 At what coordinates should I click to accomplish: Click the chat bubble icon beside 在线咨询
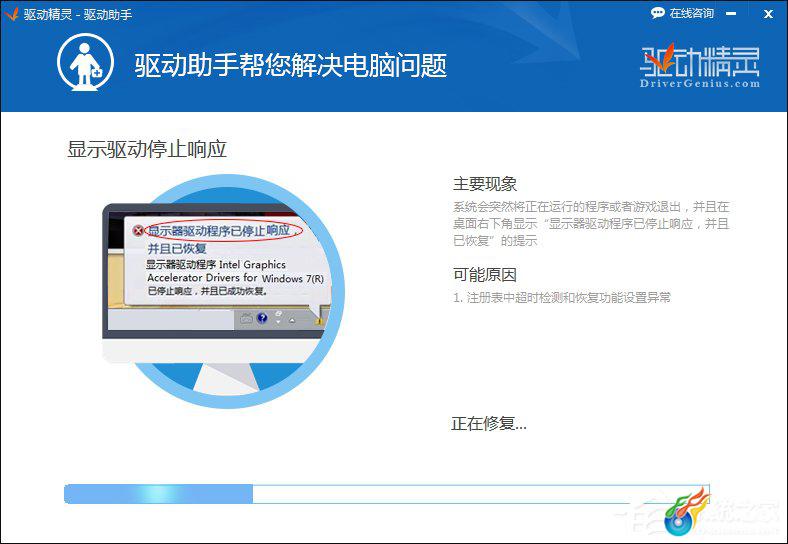point(657,14)
